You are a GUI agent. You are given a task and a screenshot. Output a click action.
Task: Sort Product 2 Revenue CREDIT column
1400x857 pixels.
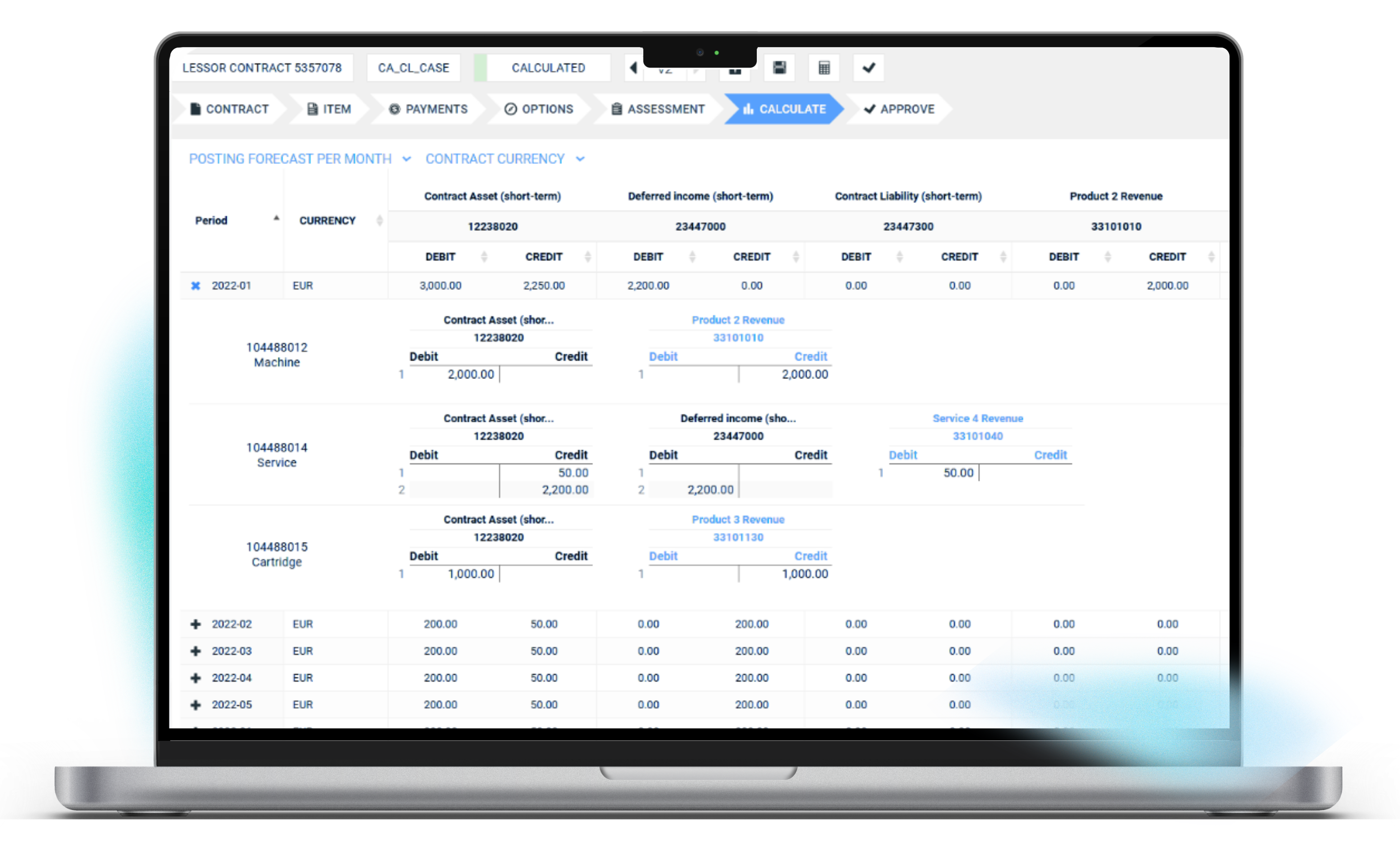pos(1211,257)
